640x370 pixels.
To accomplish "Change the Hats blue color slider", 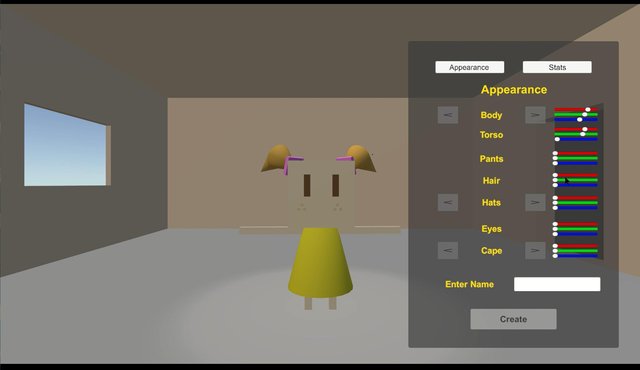I will (576, 208).
